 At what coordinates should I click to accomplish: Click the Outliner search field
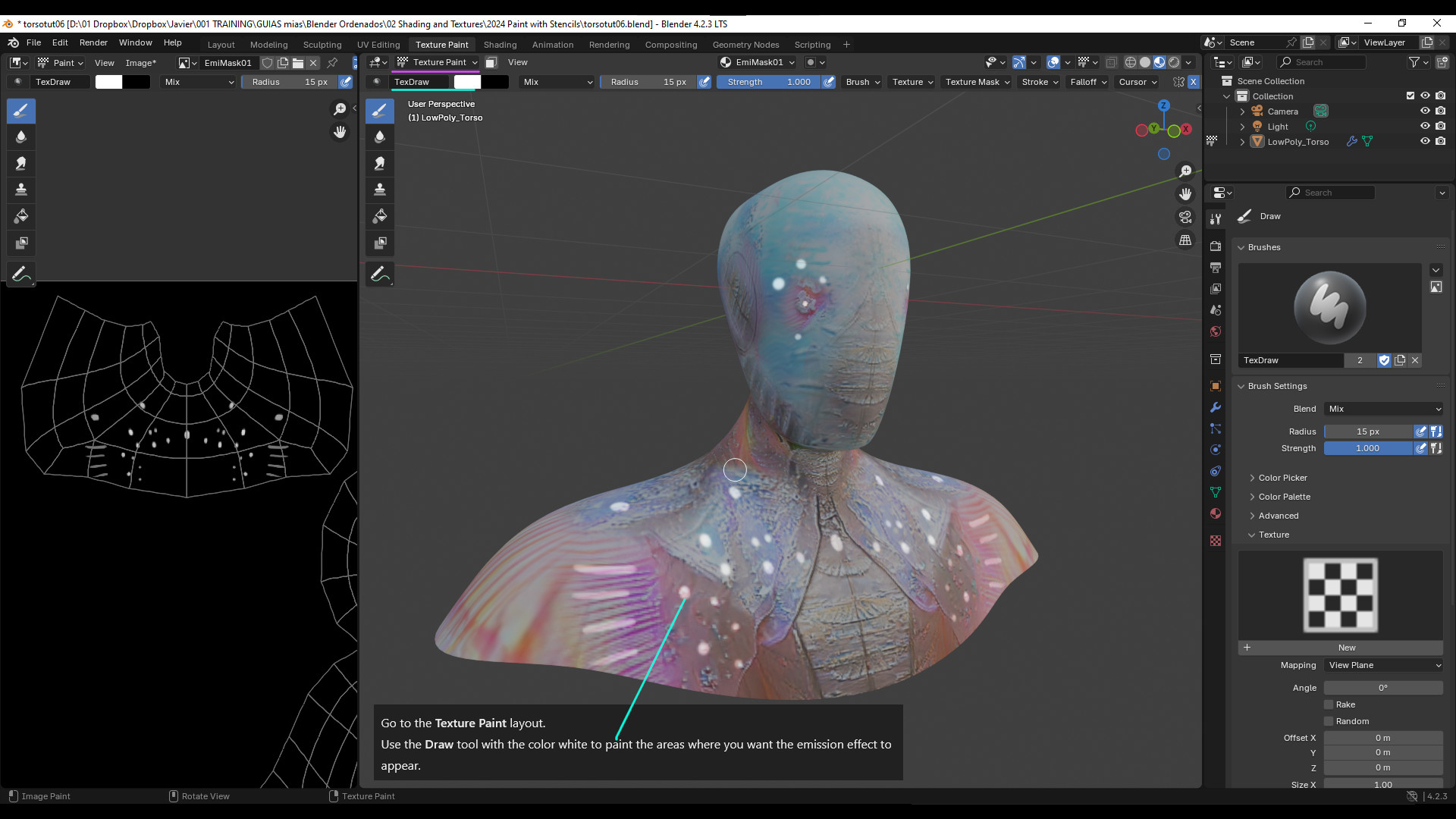tap(1321, 62)
